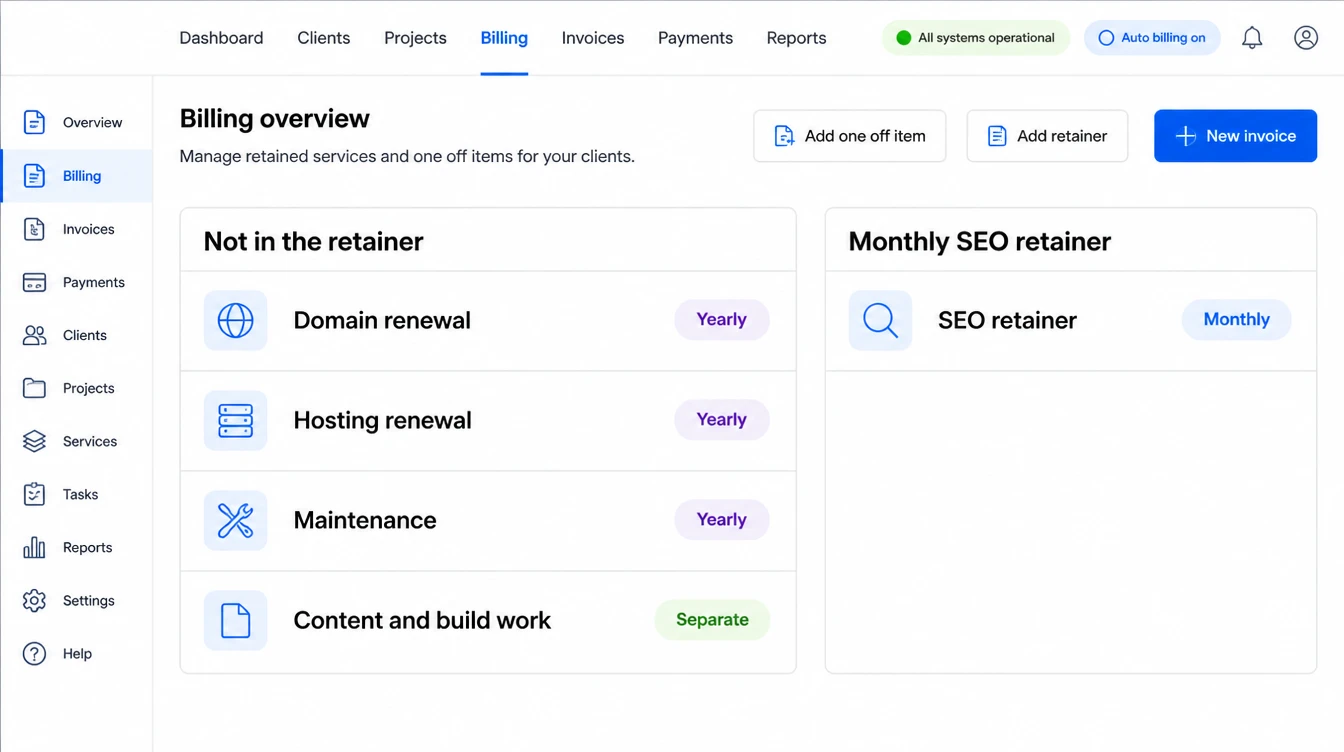Create a New invoice
The width and height of the screenshot is (1344, 752).
[x=1235, y=136]
